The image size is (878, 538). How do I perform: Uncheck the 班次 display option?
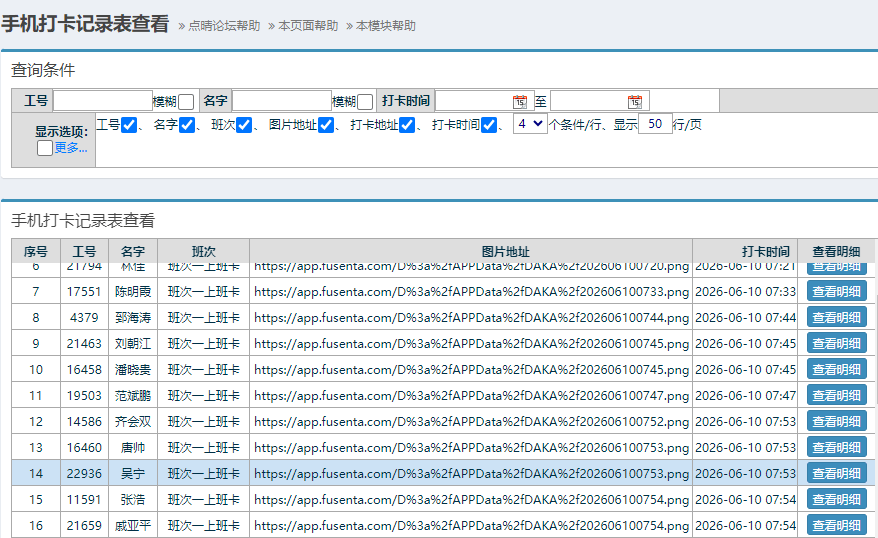point(244,125)
